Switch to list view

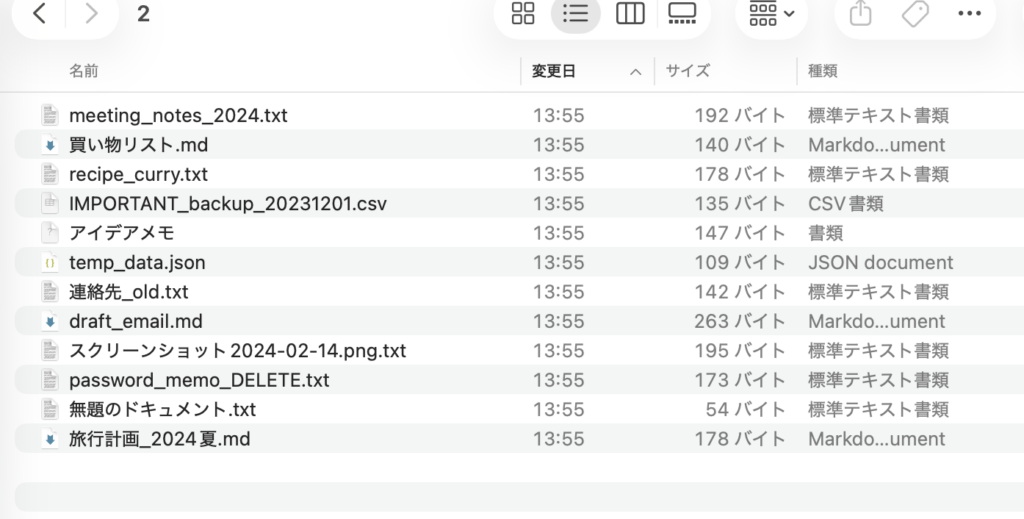point(576,14)
